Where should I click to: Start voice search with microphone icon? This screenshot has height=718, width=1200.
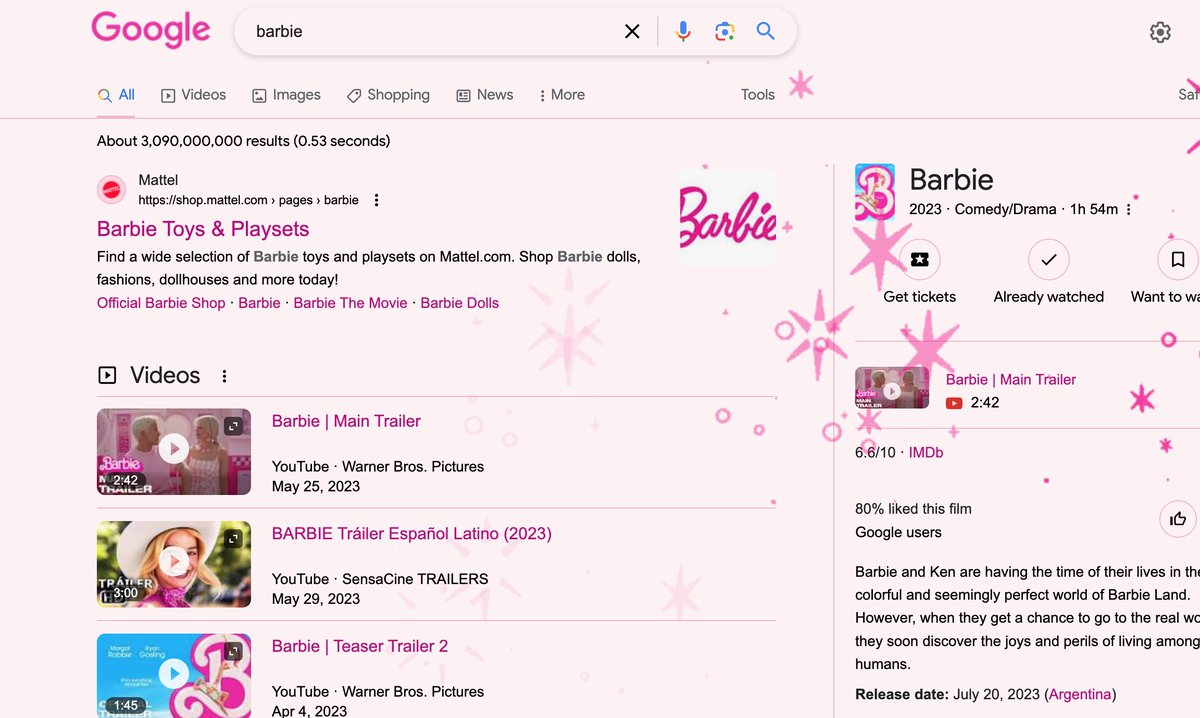(683, 32)
